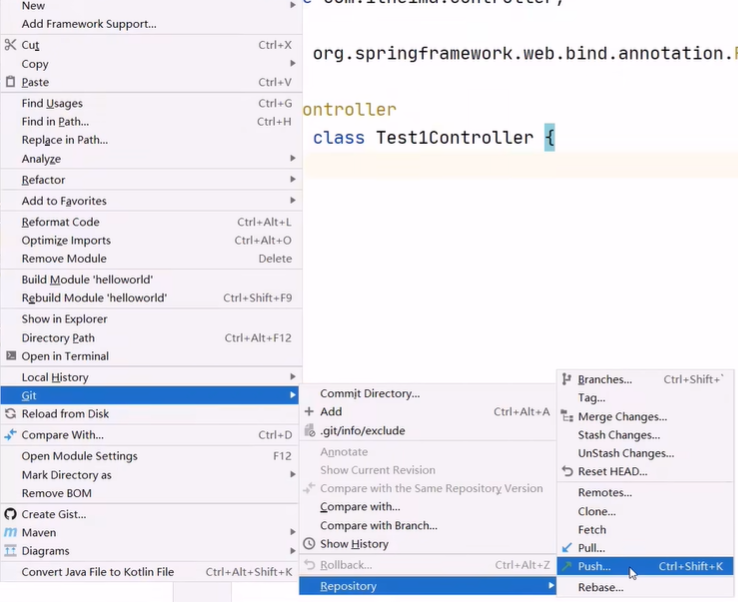Select Rebuild Module 'helloworld'

pyautogui.click(x=151, y=298)
